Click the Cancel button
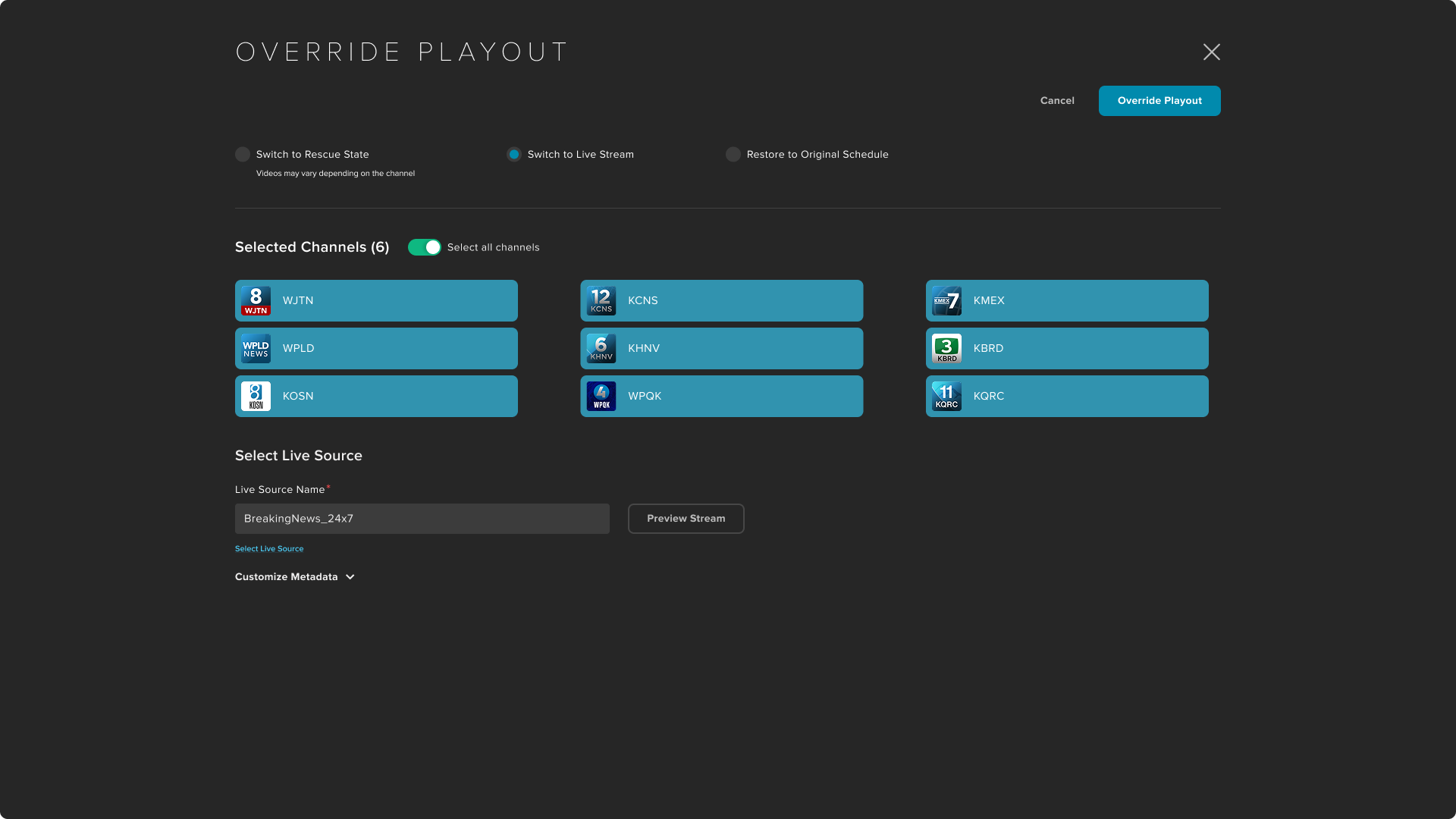Screen dimensions: 1456x819 coord(1056,101)
